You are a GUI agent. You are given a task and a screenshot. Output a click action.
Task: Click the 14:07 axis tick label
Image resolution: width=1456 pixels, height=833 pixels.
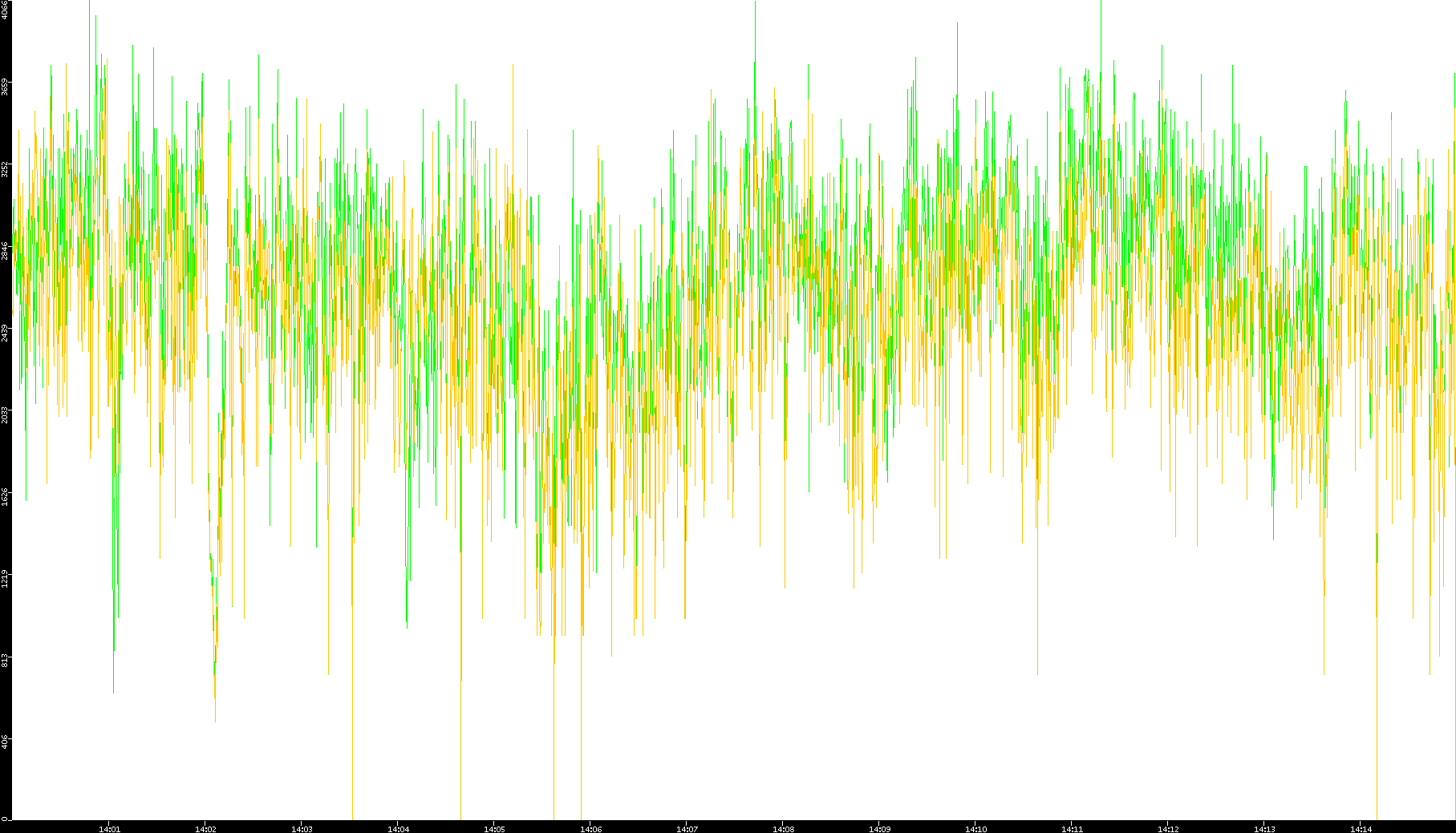(687, 829)
